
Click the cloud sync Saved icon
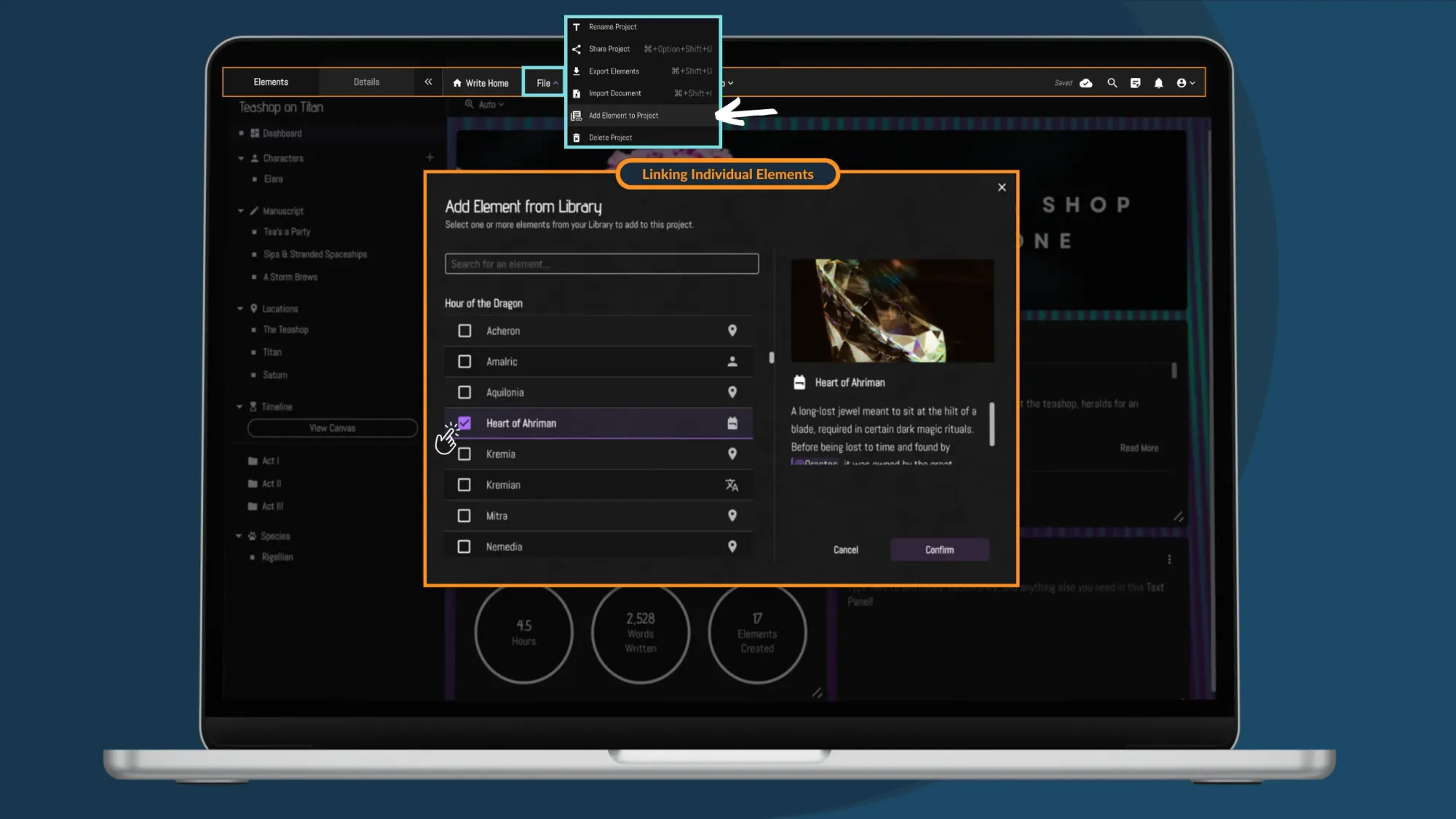[x=1085, y=83]
